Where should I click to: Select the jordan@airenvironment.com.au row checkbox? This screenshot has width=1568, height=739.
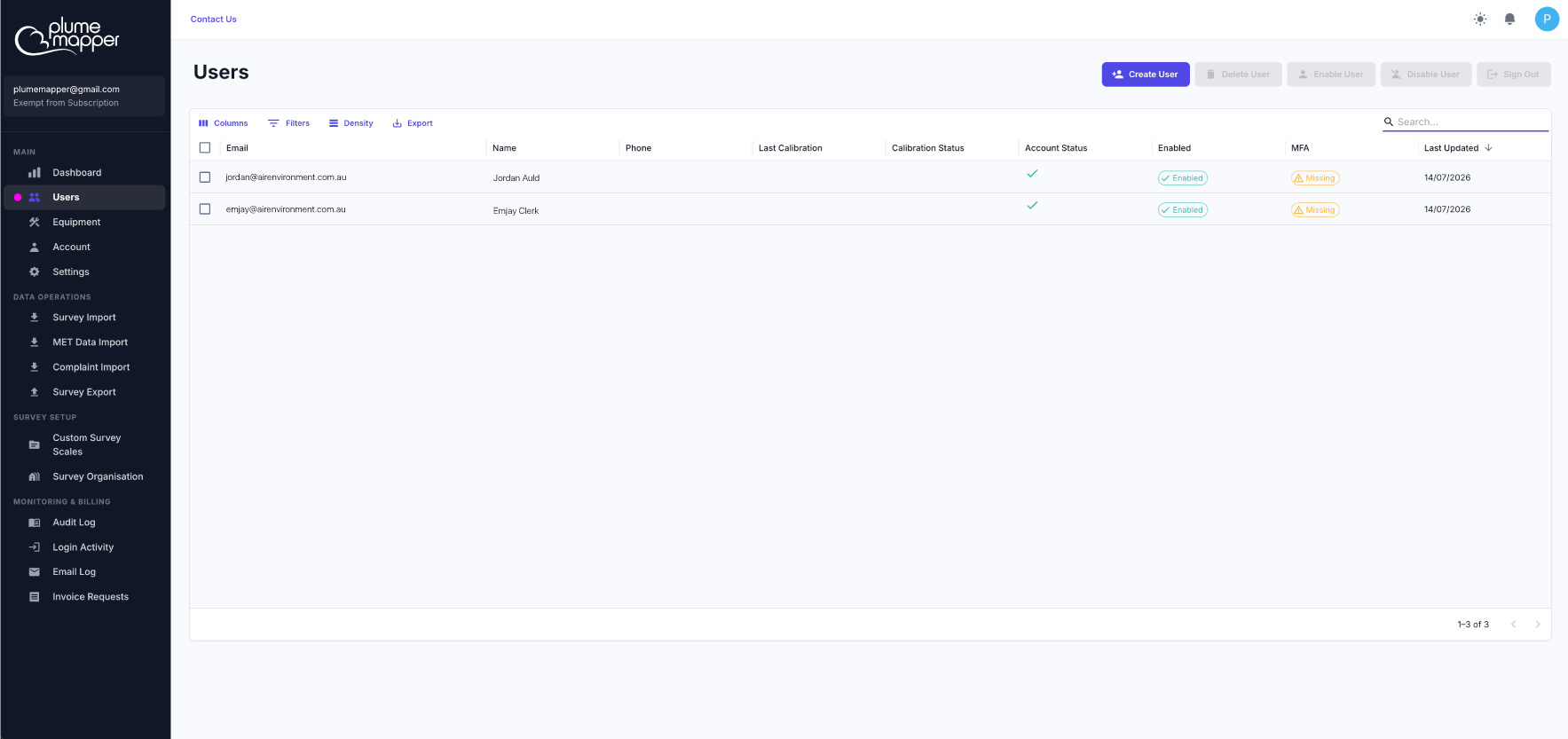205,177
